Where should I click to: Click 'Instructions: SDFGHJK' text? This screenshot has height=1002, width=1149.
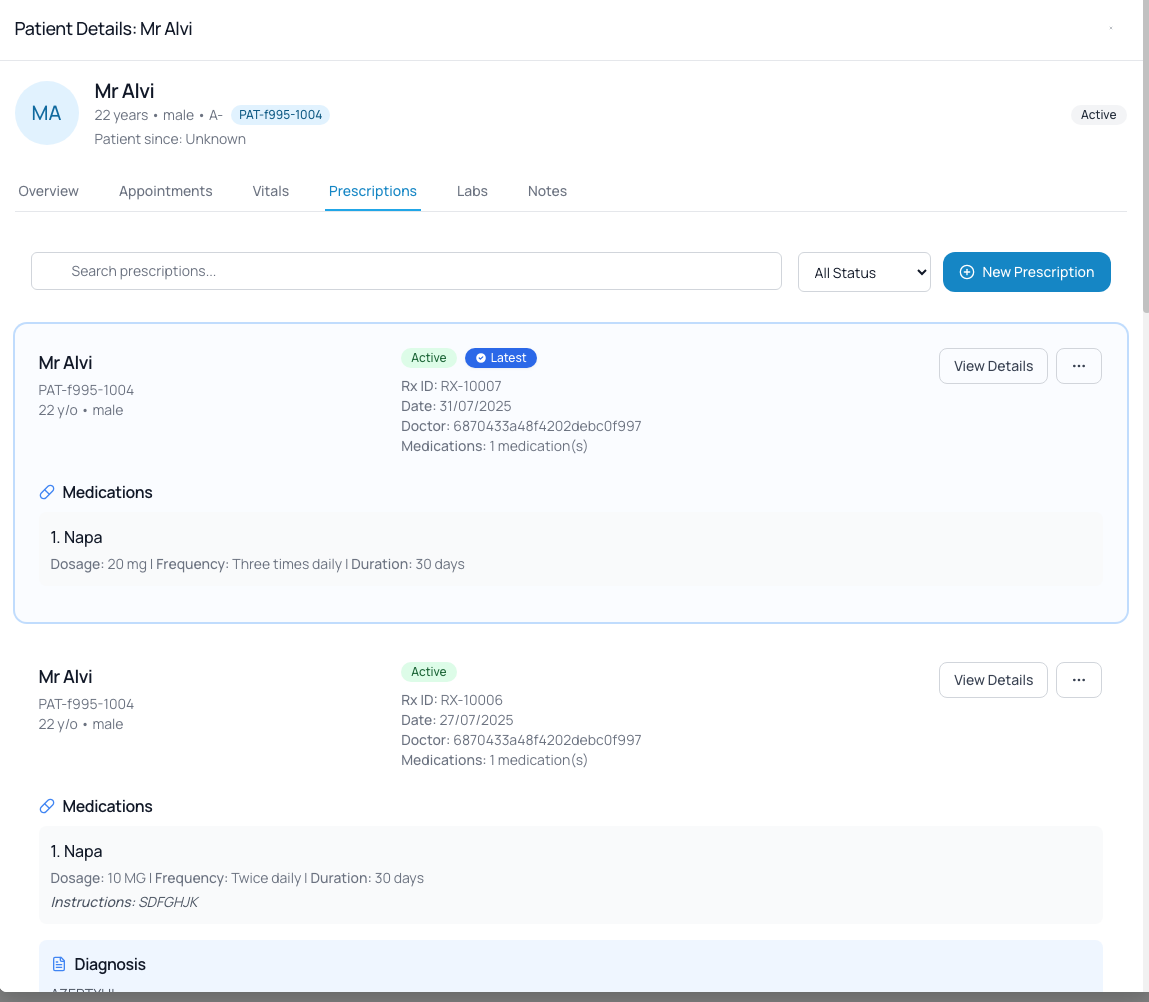click(x=125, y=902)
